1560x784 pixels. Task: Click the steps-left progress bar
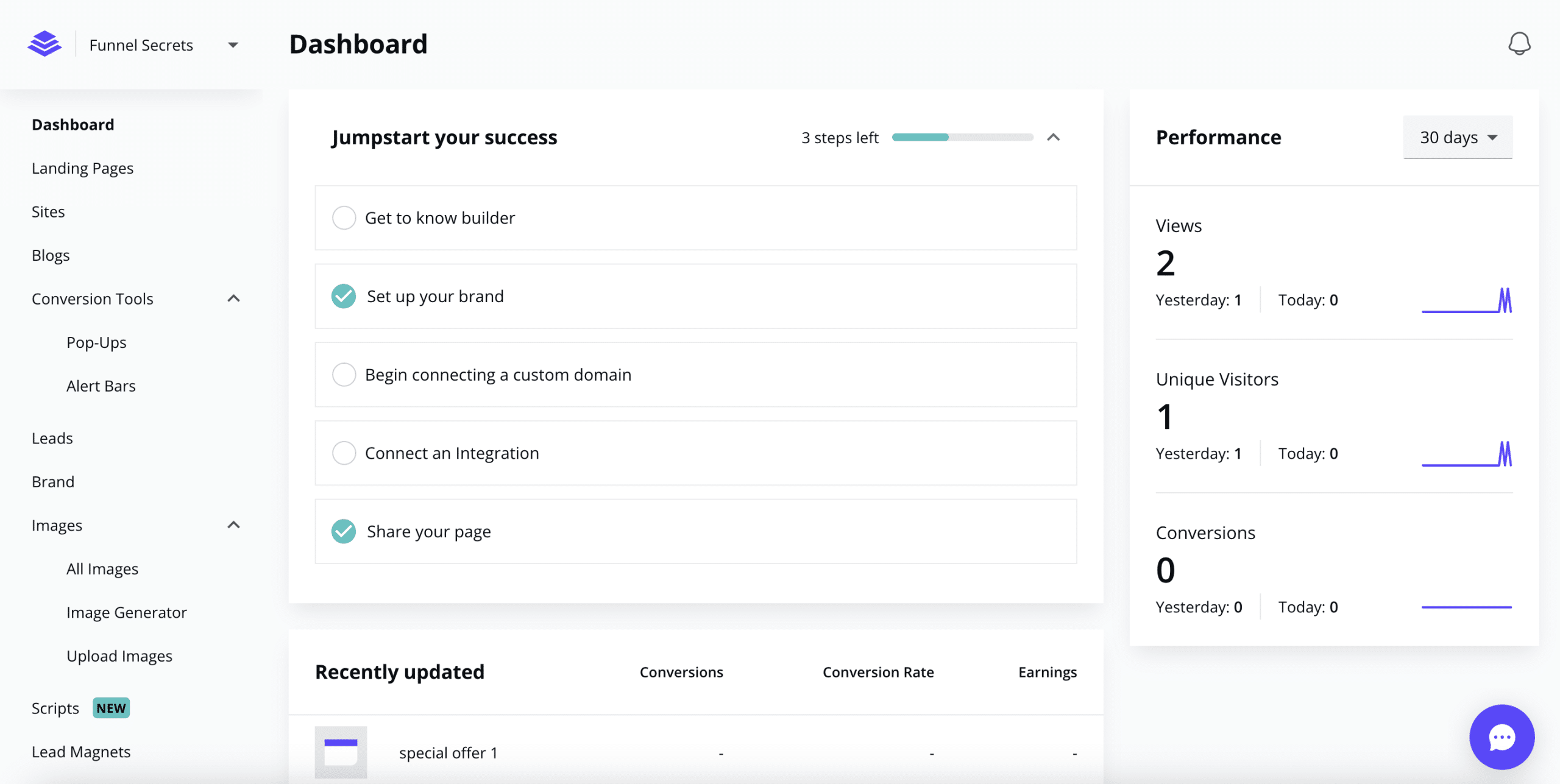pyautogui.click(x=963, y=137)
